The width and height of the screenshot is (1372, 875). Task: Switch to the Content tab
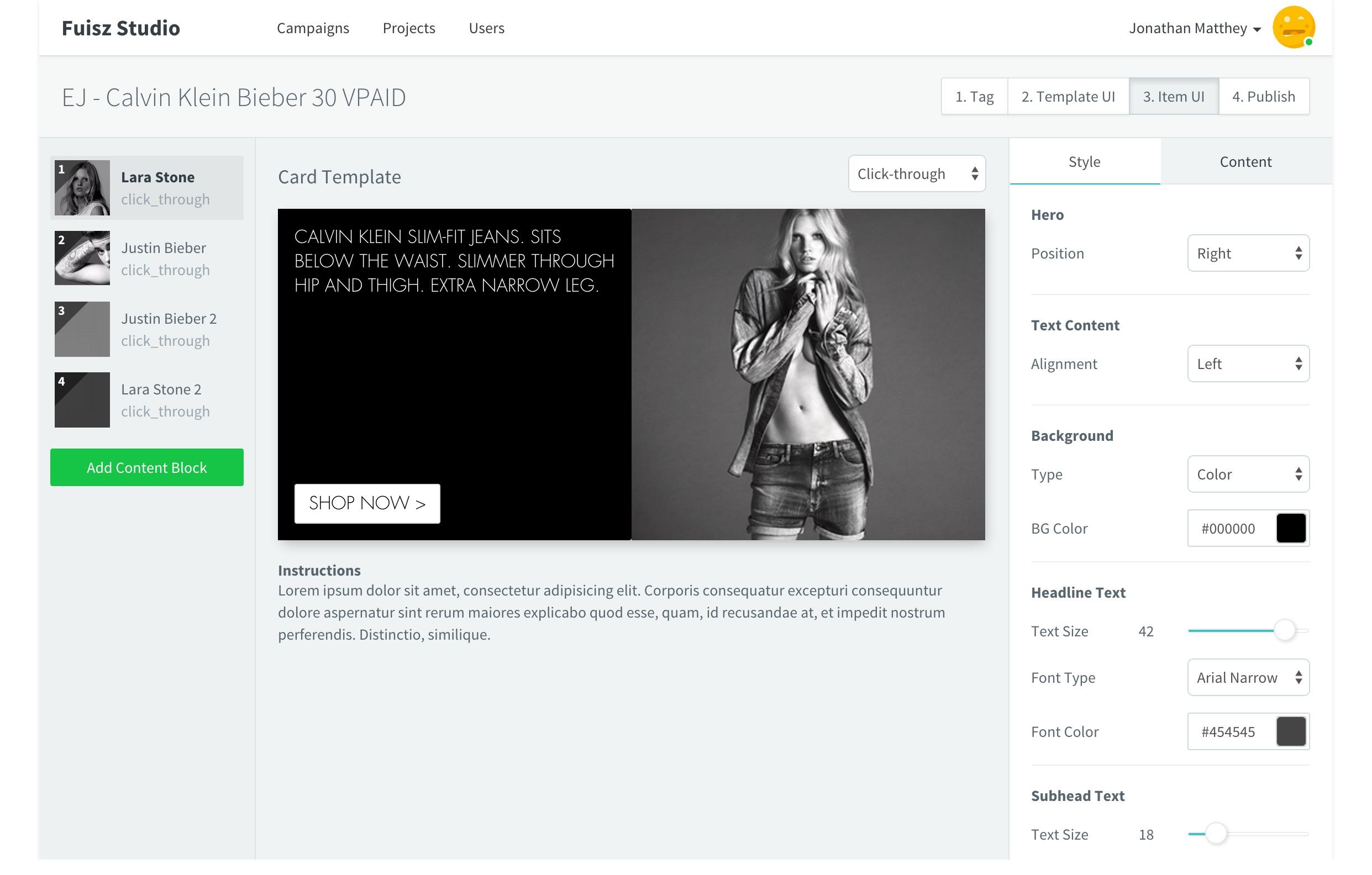pos(1245,162)
